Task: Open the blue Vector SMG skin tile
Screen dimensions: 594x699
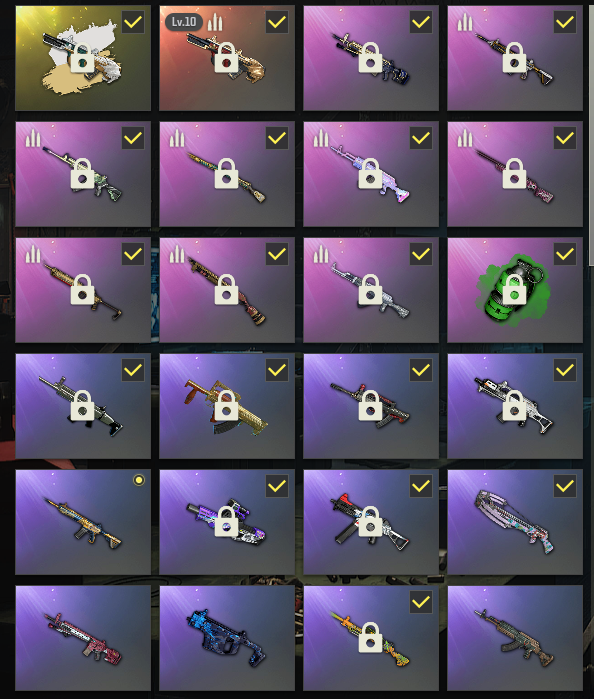Action: tap(227, 638)
